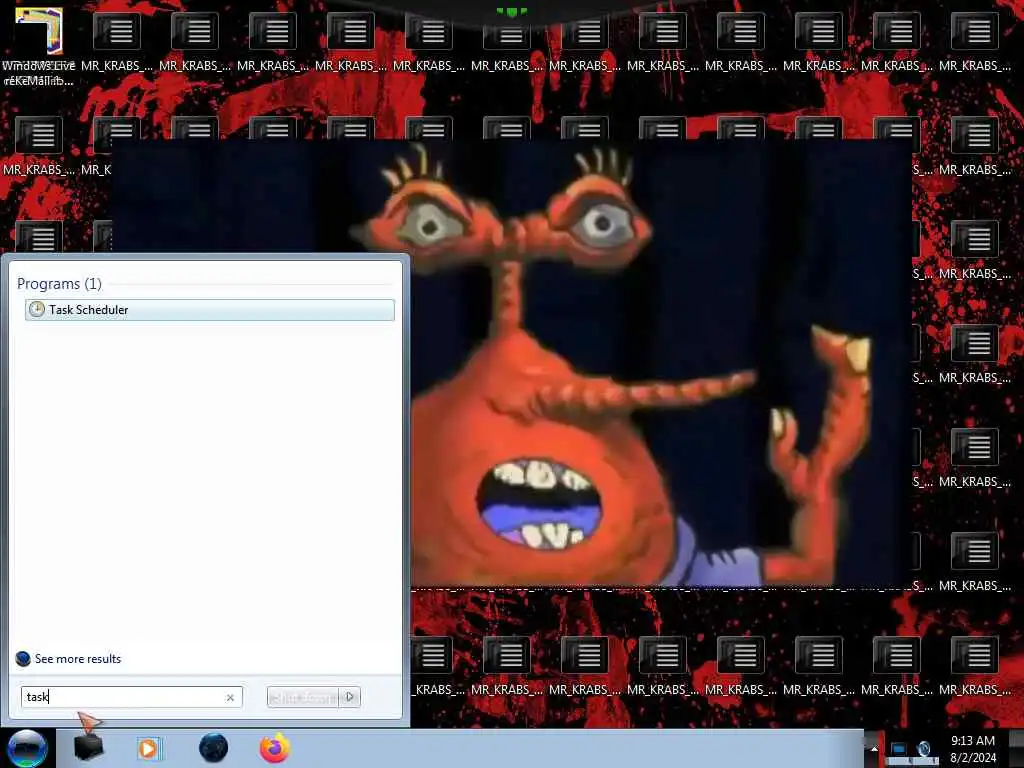Open the clock showing 9:13 AM
Screen dimensions: 1024x768
point(973,749)
